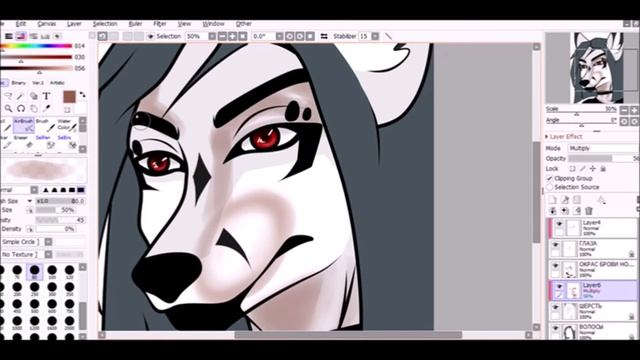Choose the AirBrush tool
The image size is (640, 360).
coord(23,125)
